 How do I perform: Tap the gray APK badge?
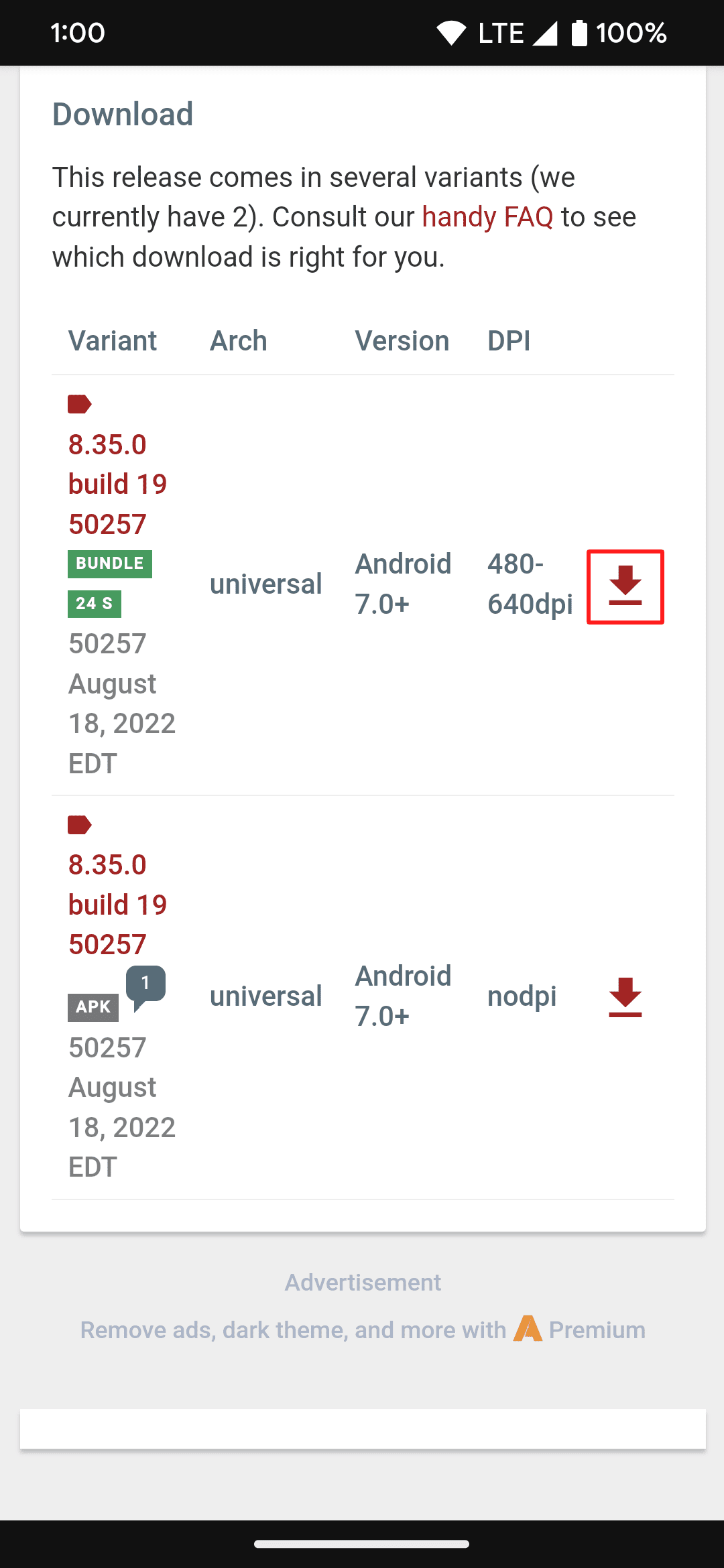pyautogui.click(x=93, y=1006)
